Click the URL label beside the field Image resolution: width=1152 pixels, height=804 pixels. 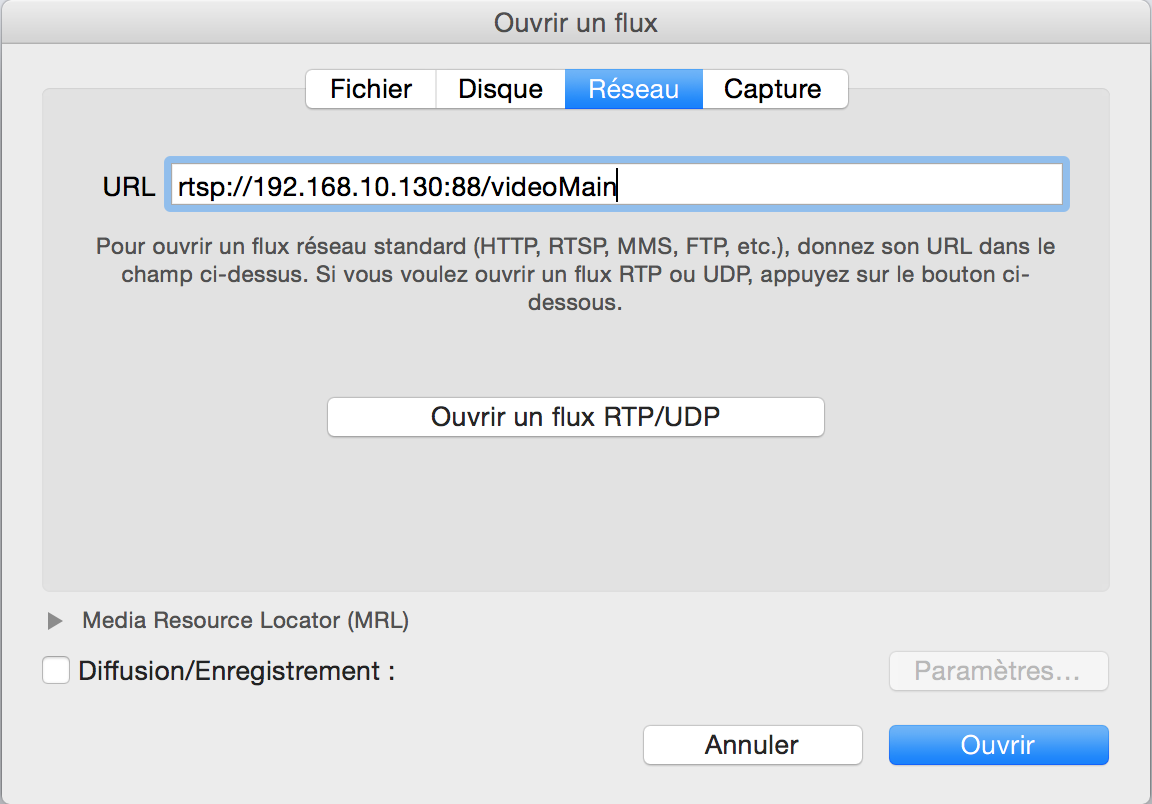(129, 186)
